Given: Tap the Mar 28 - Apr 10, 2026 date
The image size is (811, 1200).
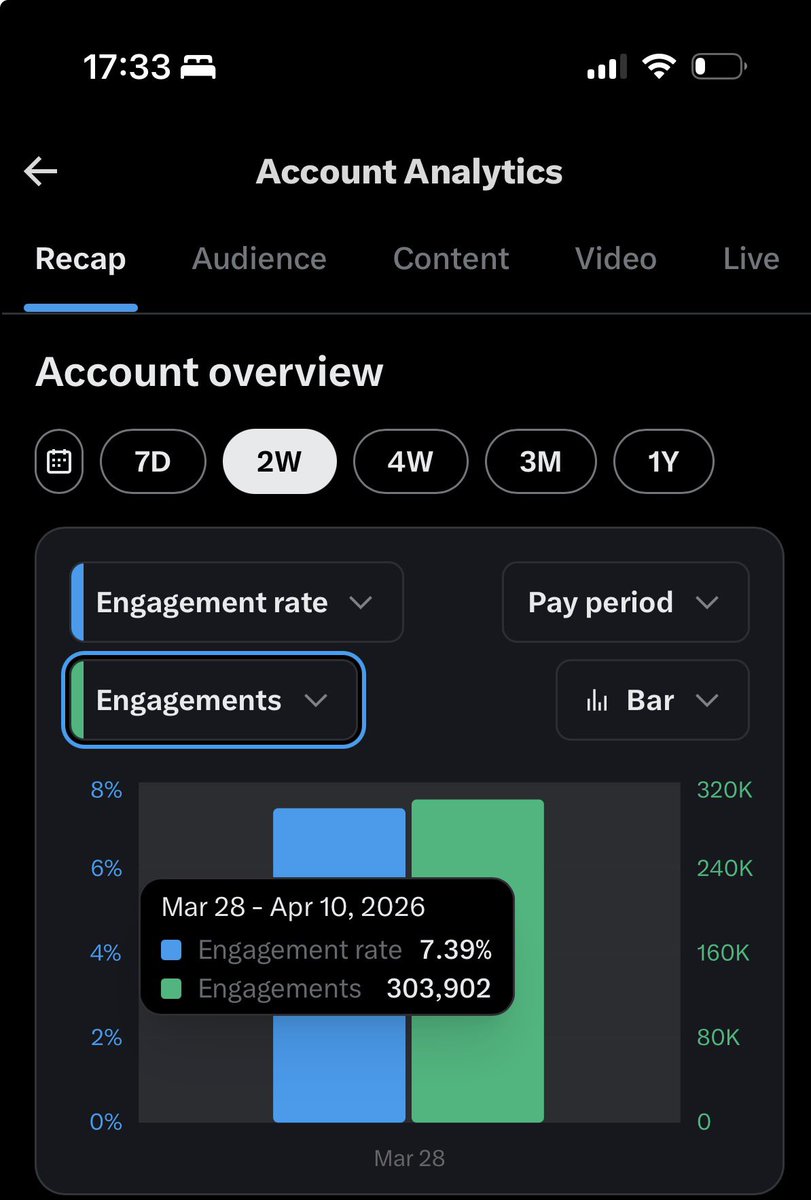Looking at the screenshot, I should click(293, 907).
